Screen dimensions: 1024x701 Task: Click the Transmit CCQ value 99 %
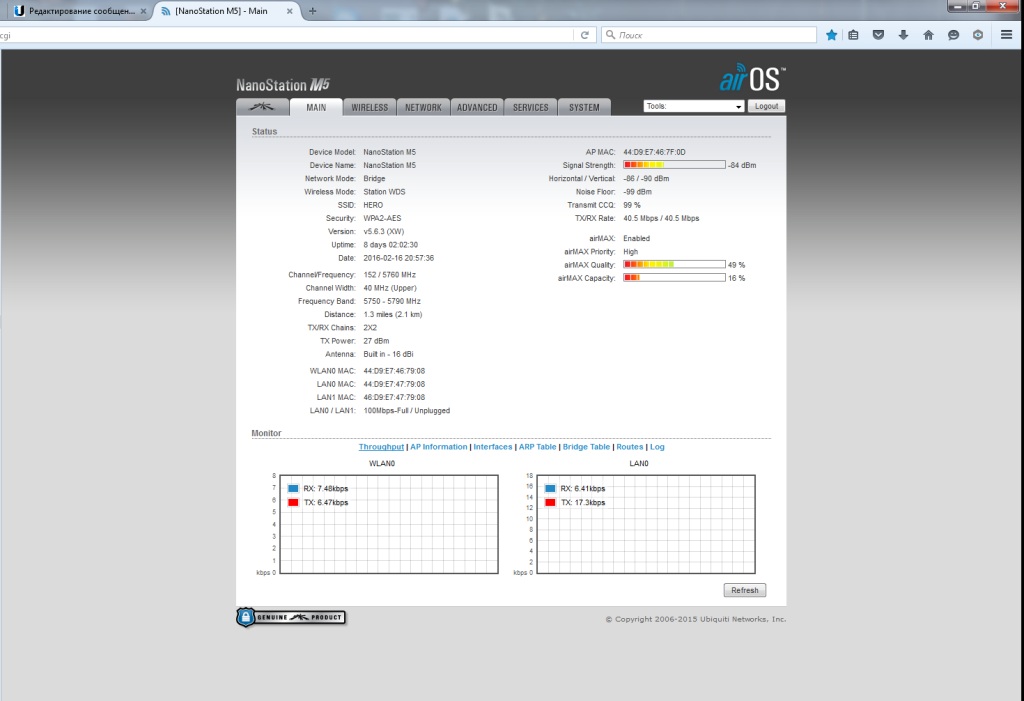point(632,205)
